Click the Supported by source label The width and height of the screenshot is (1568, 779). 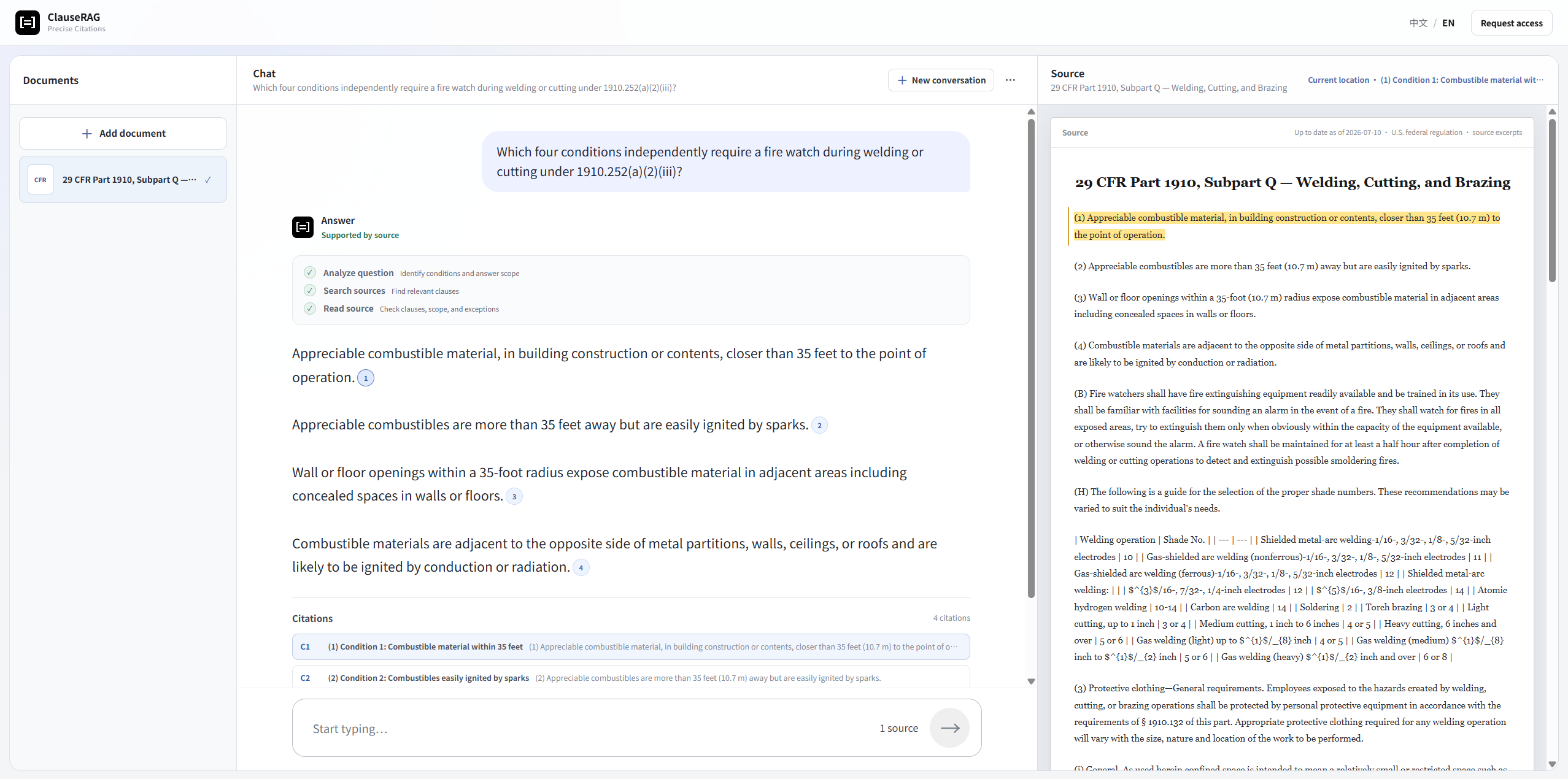coord(360,235)
